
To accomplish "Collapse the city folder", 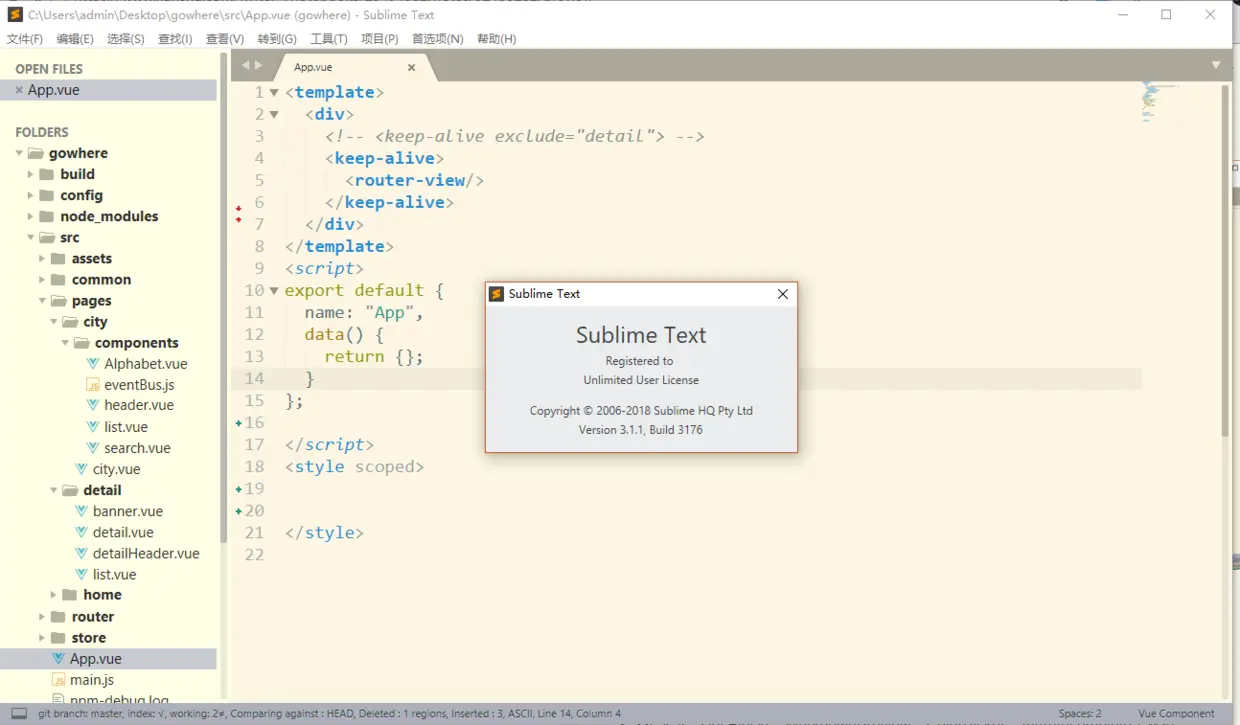I will pos(53,322).
